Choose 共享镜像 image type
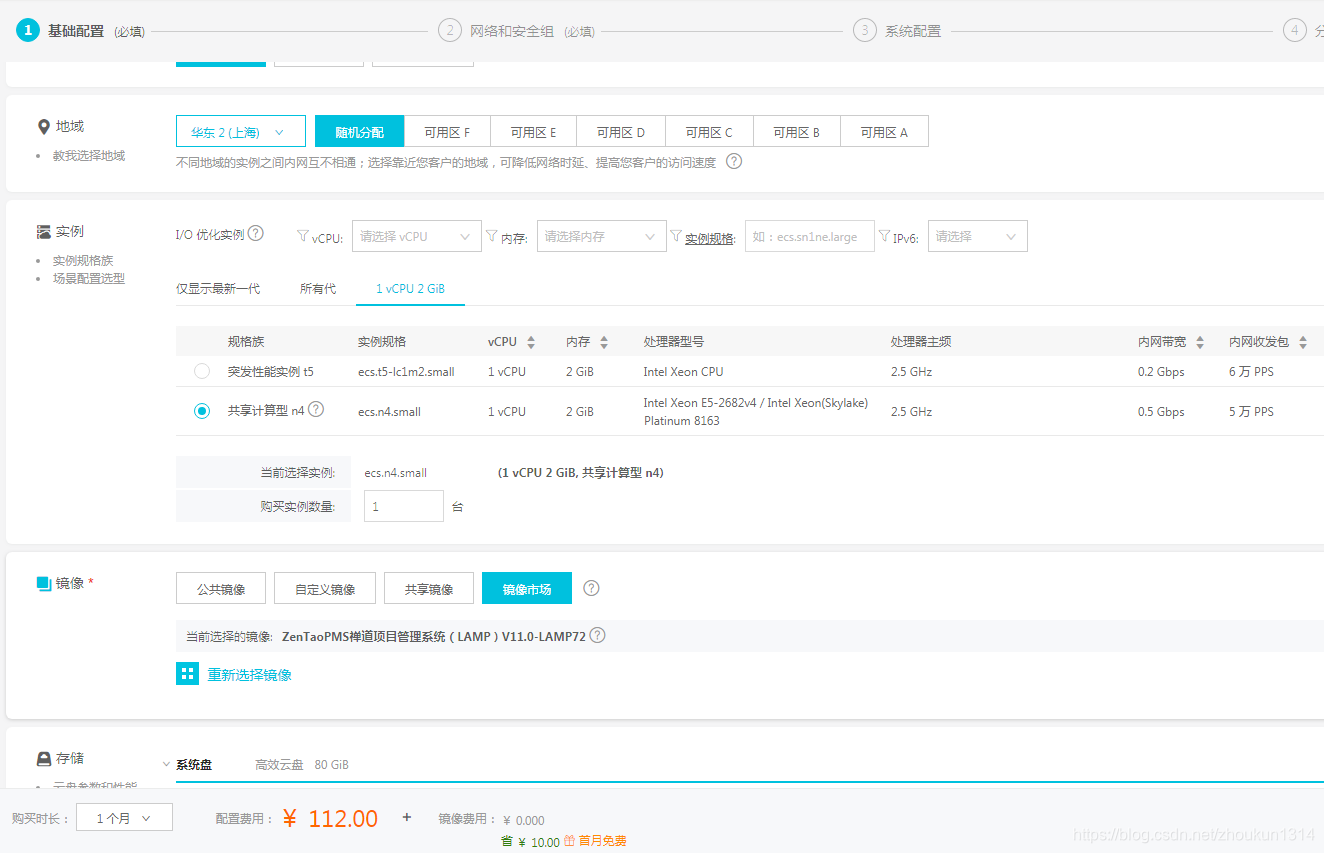This screenshot has width=1324, height=853. point(429,588)
